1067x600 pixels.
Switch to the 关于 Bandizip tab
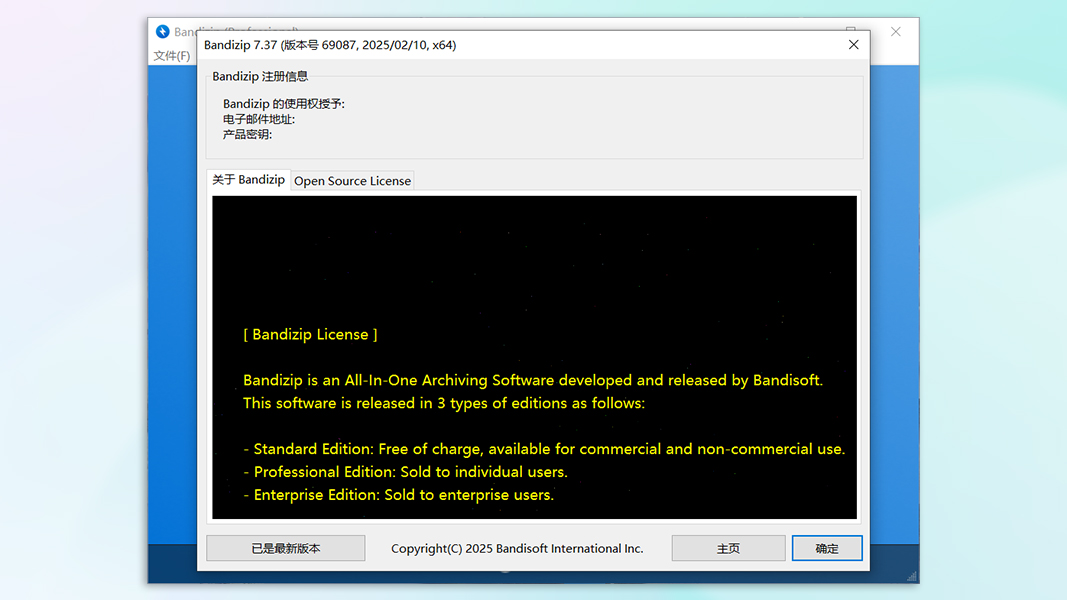[x=248, y=180]
